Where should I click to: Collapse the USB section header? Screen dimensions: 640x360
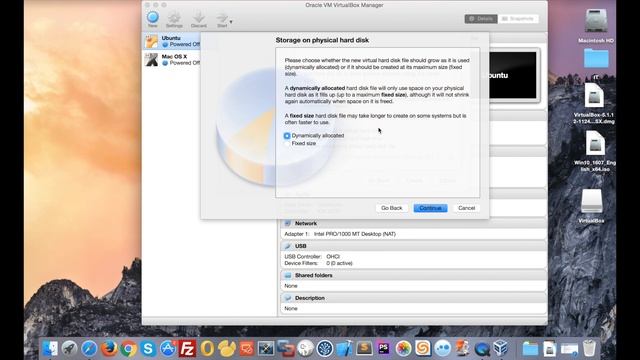(413, 246)
